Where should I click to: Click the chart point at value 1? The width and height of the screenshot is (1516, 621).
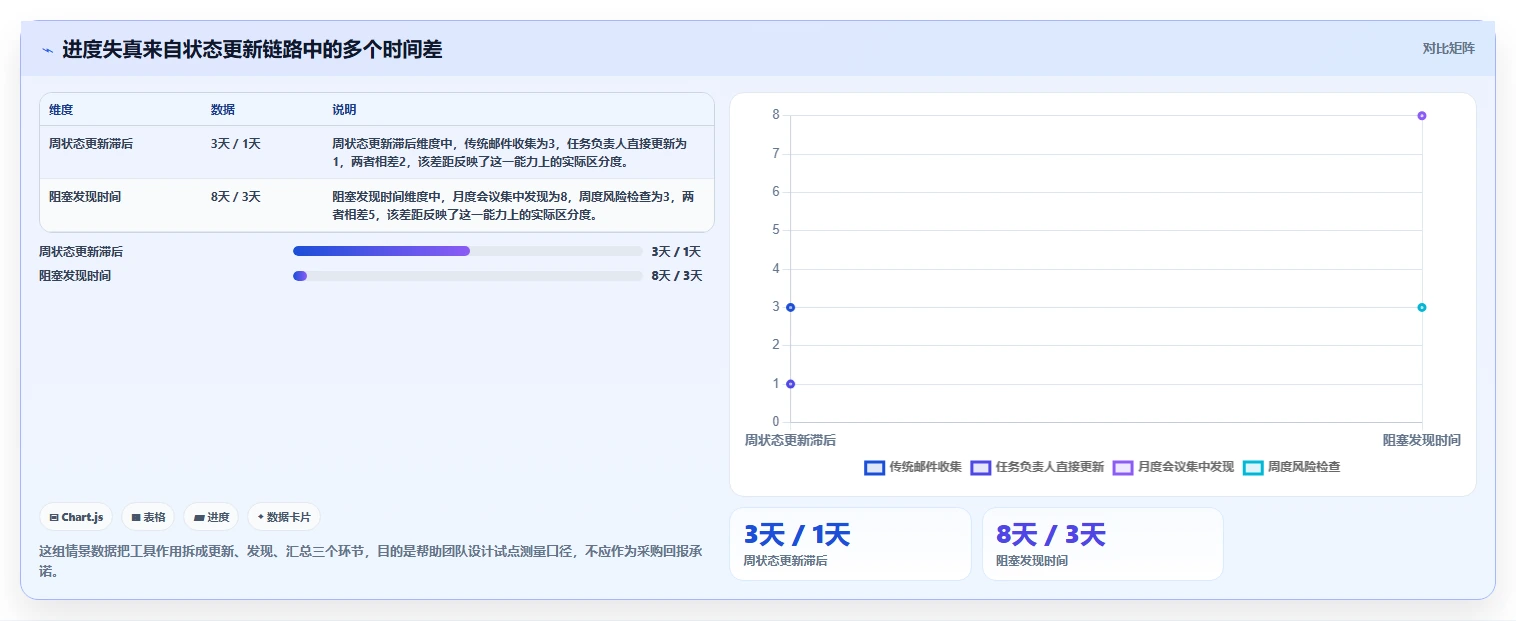click(791, 384)
